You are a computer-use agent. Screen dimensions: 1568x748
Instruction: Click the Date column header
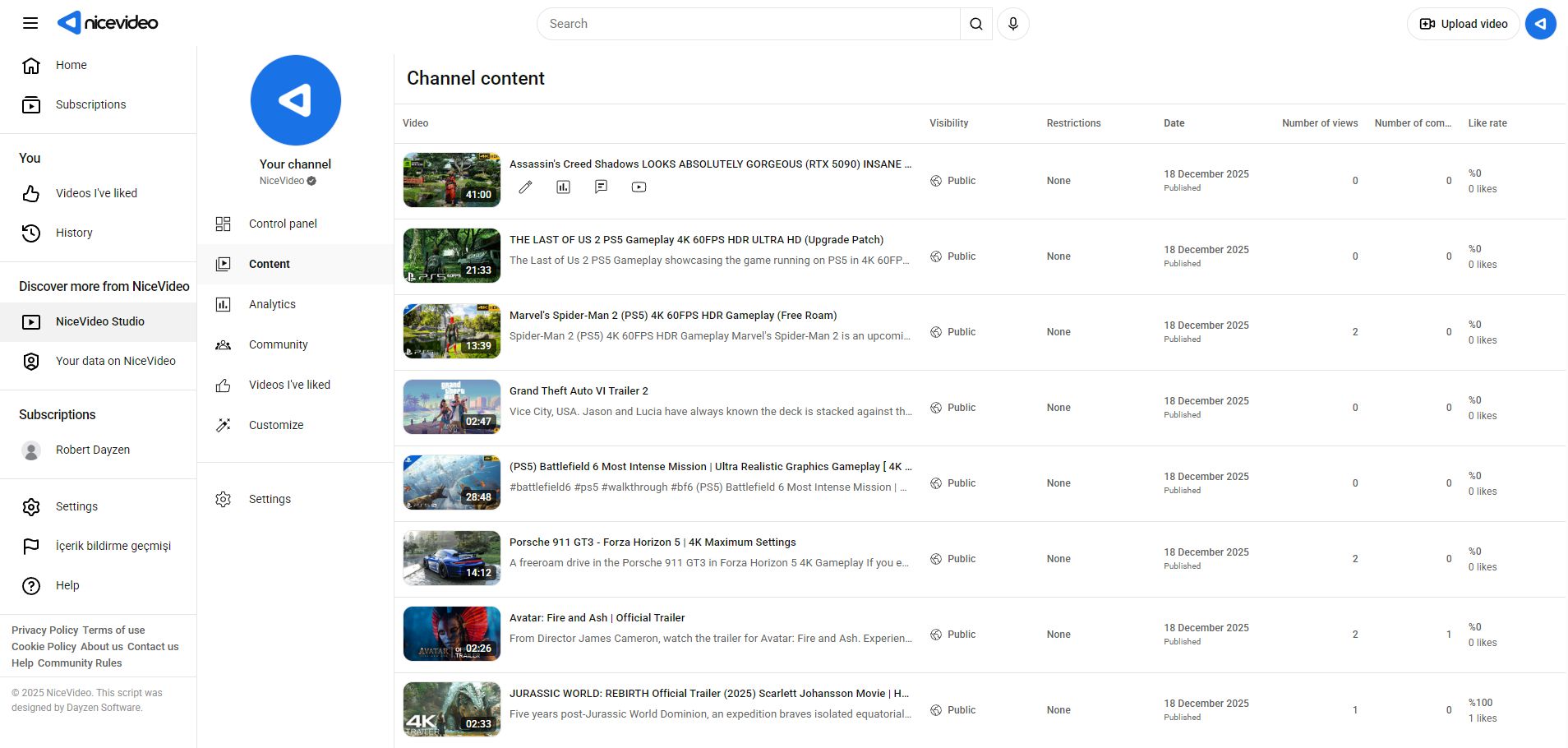[x=1174, y=123]
